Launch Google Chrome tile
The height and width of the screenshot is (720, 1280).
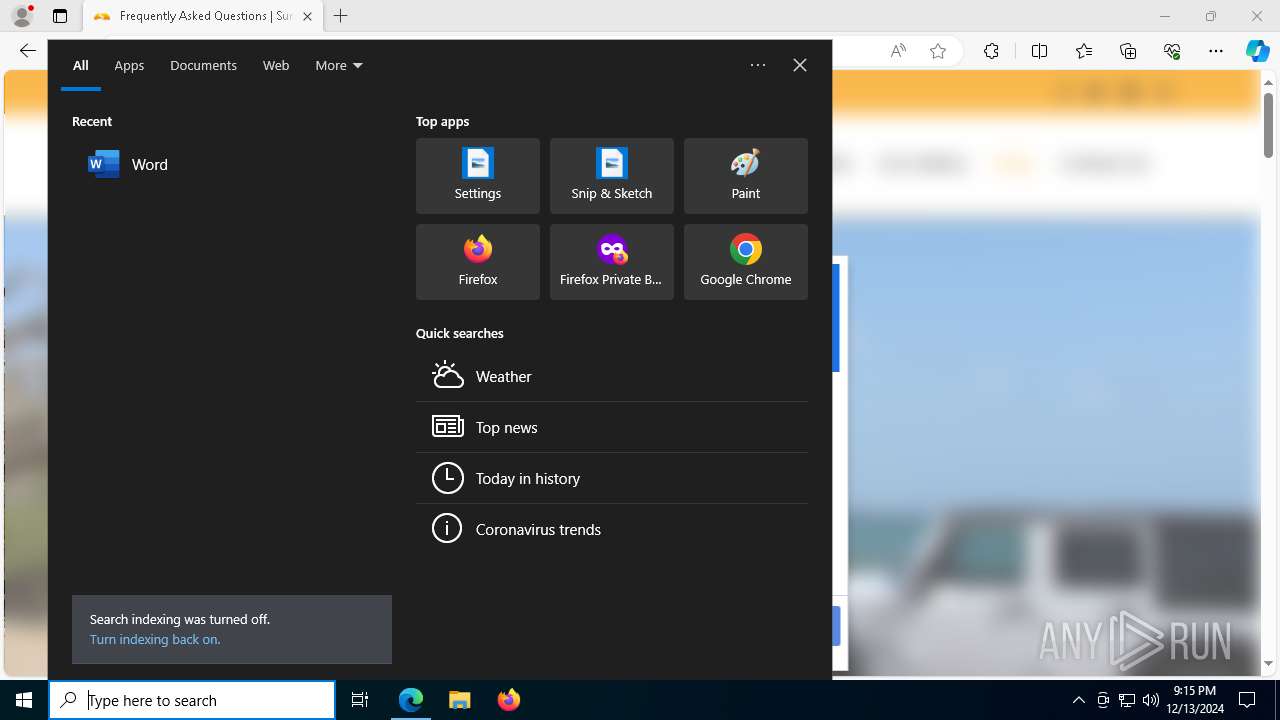tap(746, 262)
